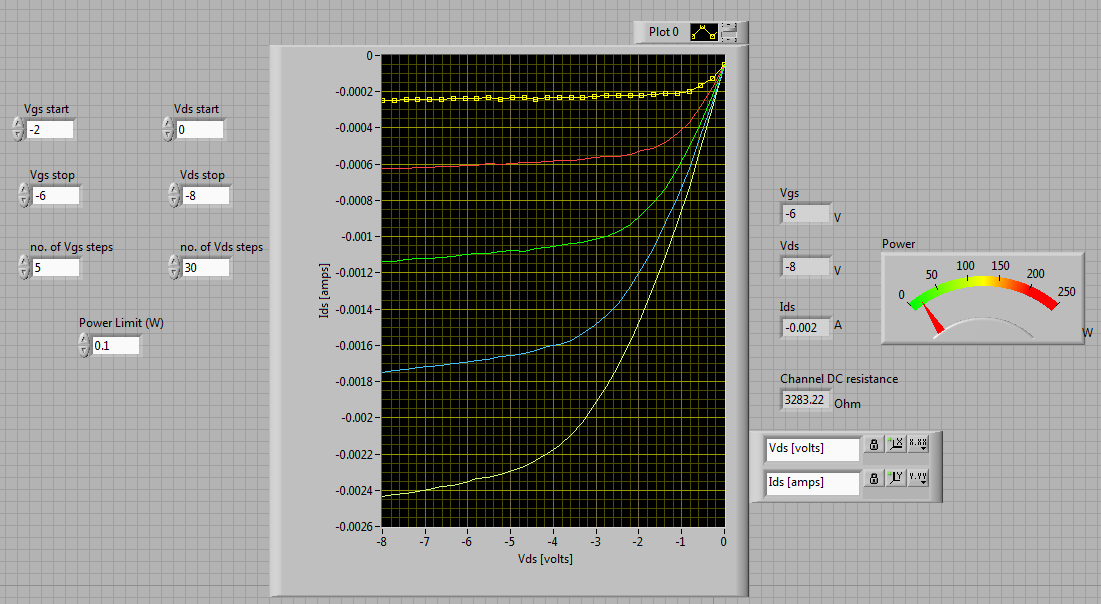The image size is (1101, 604).
Task: Toggle the Y axis scale lock
Action: [873, 478]
